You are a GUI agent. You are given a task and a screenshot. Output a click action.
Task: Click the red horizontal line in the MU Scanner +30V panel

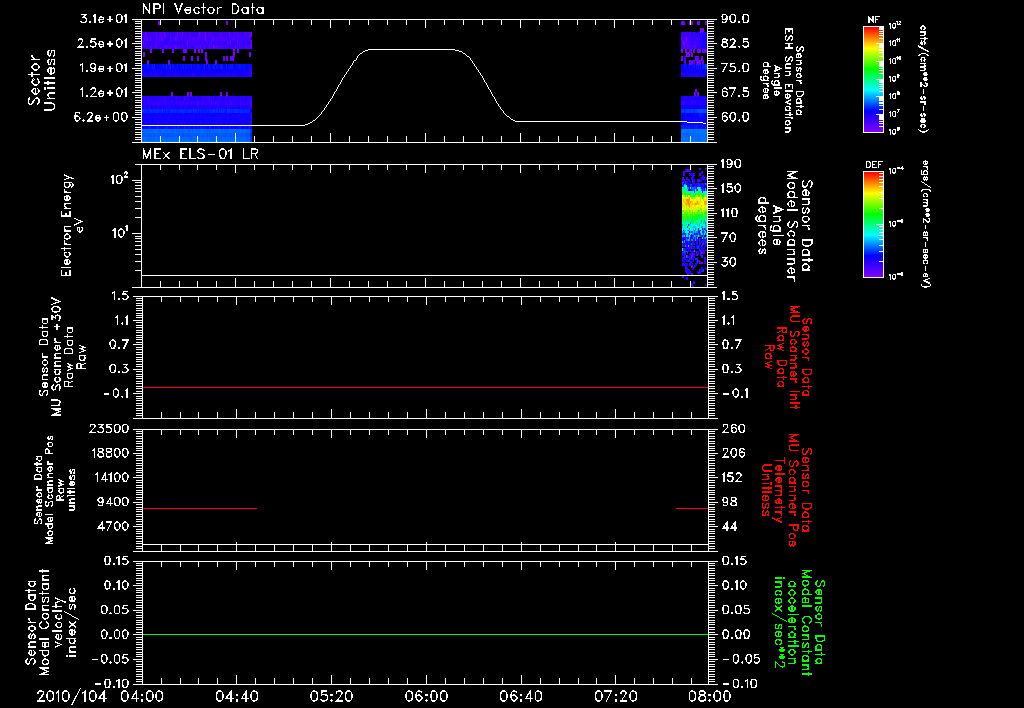425,388
